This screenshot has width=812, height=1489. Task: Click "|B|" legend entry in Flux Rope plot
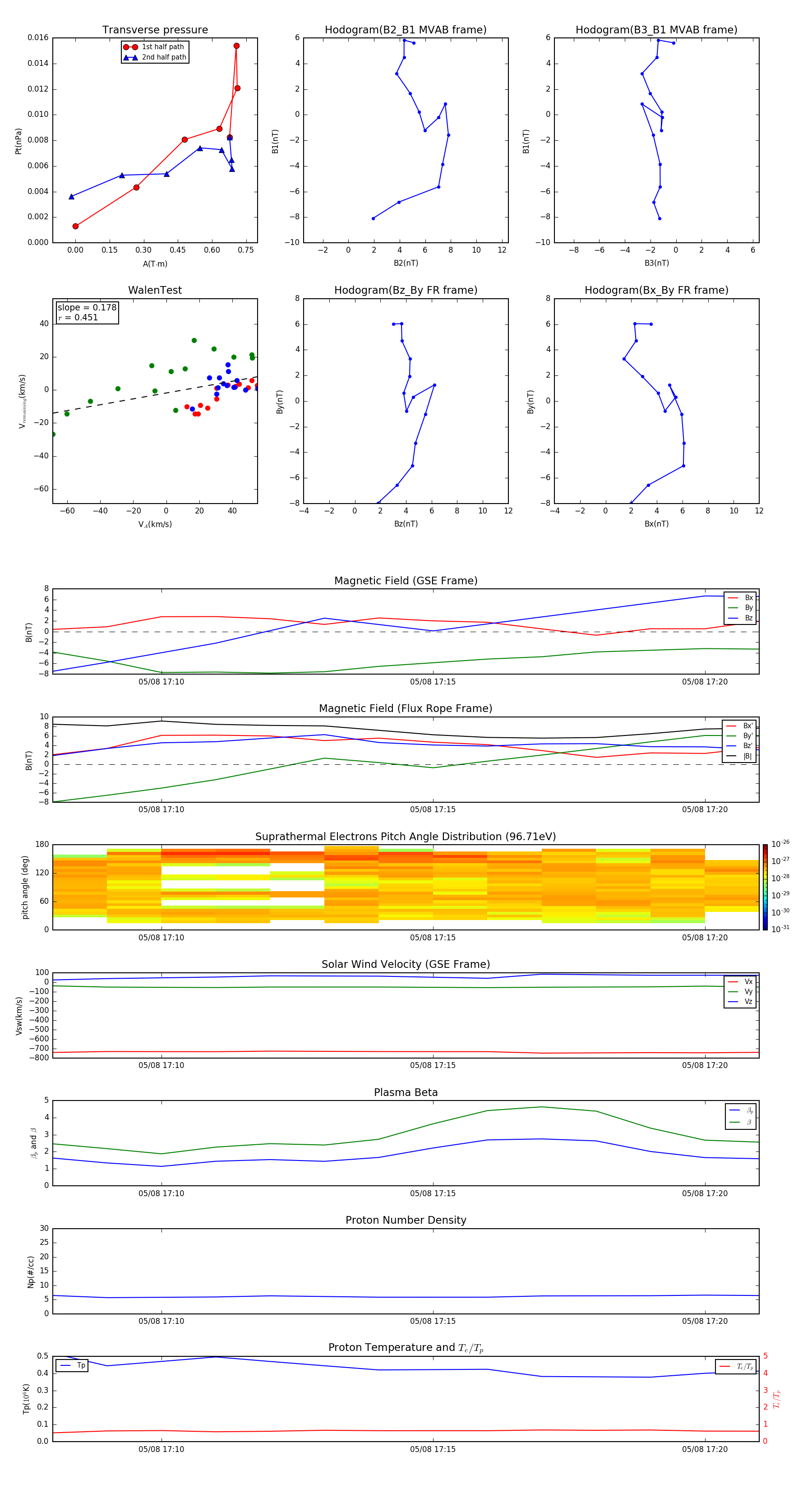739,756
